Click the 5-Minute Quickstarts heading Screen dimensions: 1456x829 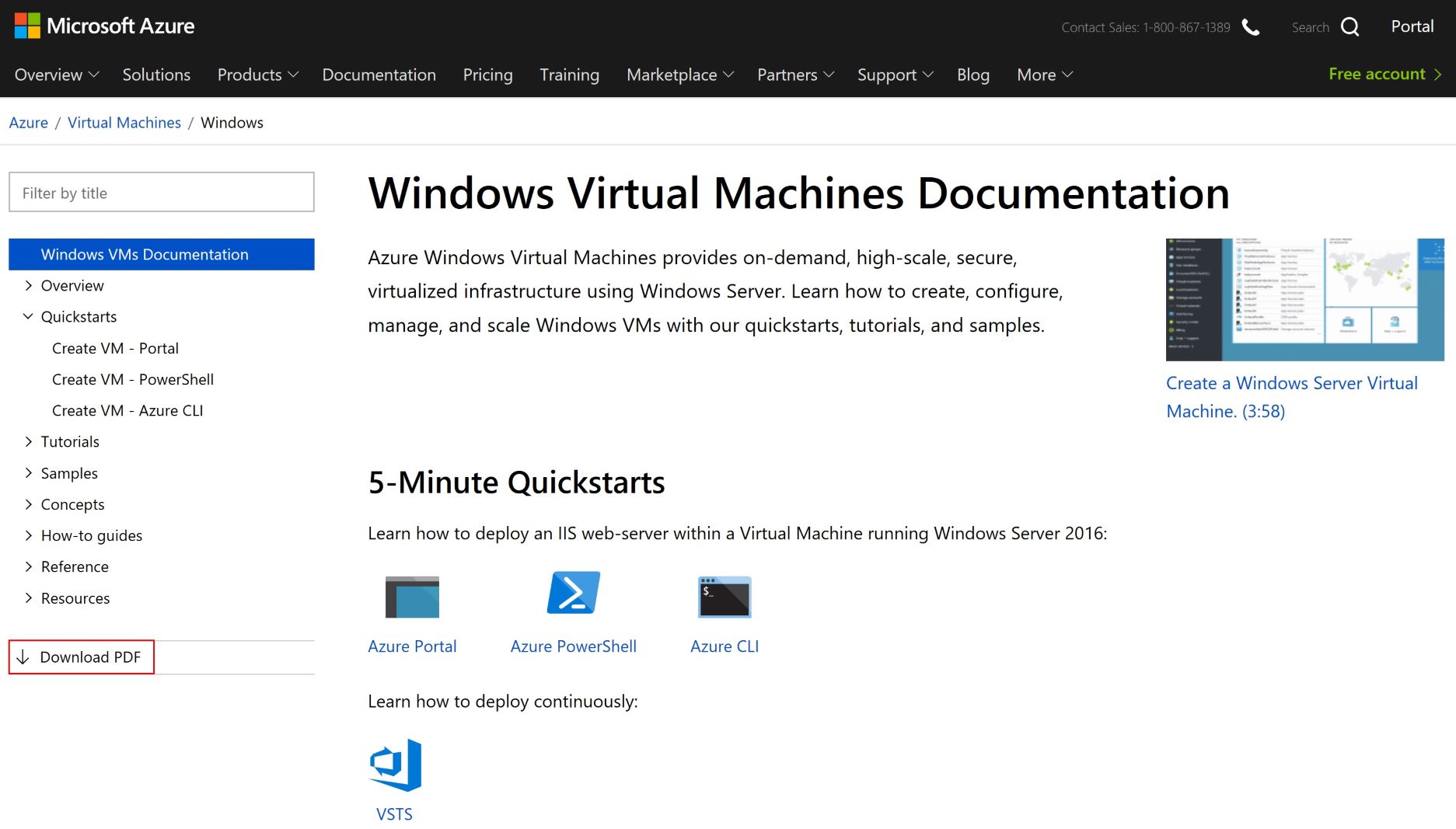tap(516, 482)
